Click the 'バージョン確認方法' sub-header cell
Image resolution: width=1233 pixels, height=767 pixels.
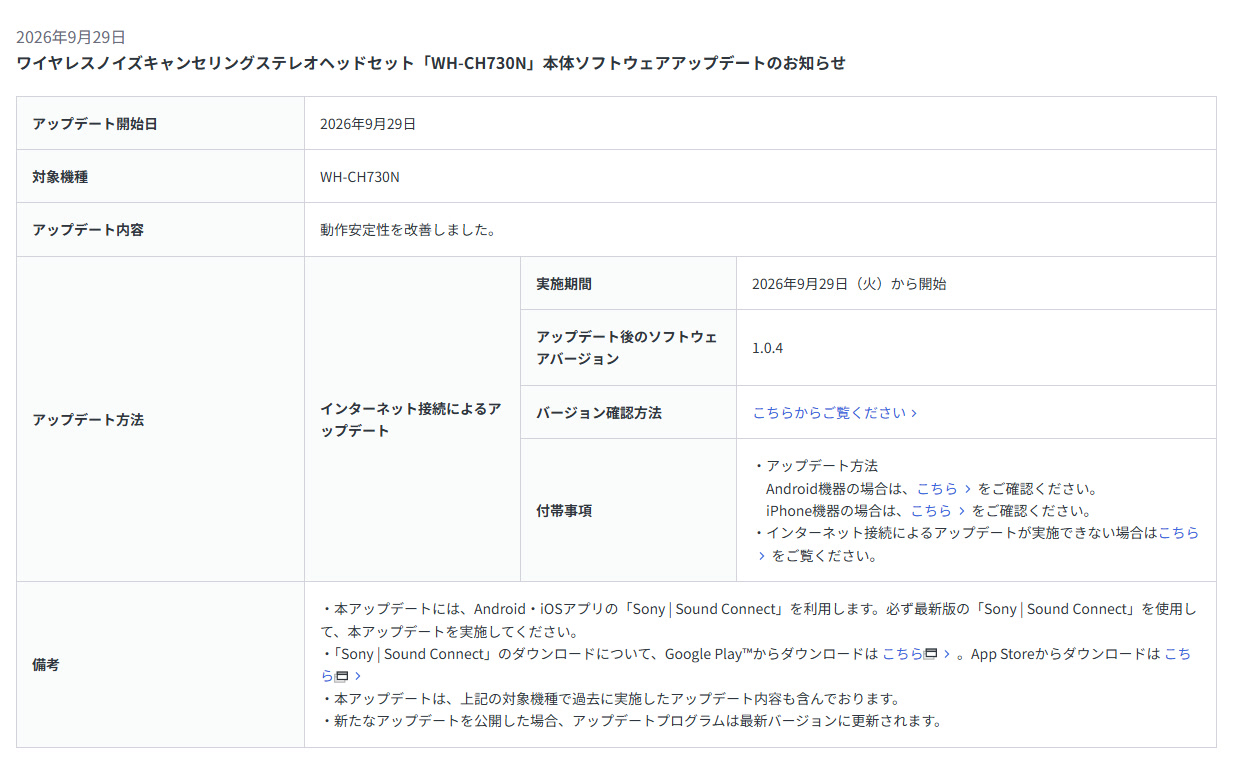[628, 412]
